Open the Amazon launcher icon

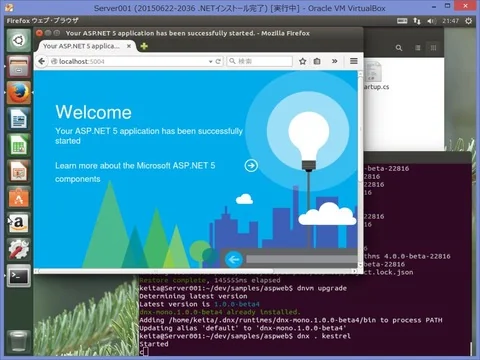point(18,223)
